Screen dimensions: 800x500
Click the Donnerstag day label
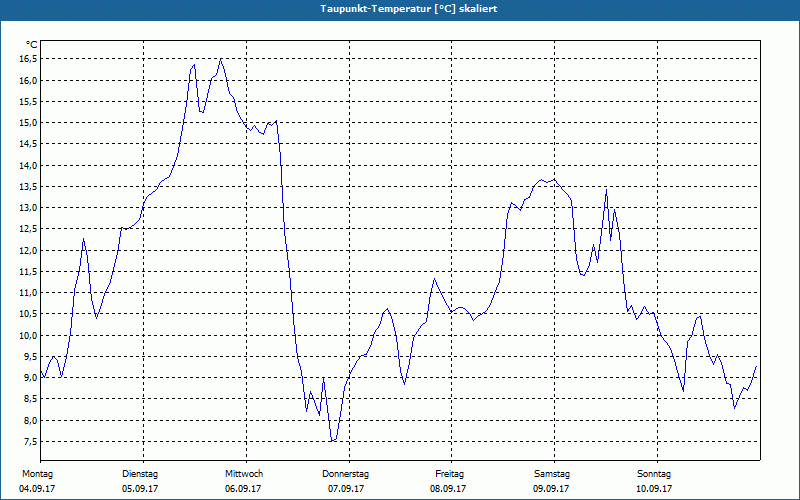pos(345,474)
